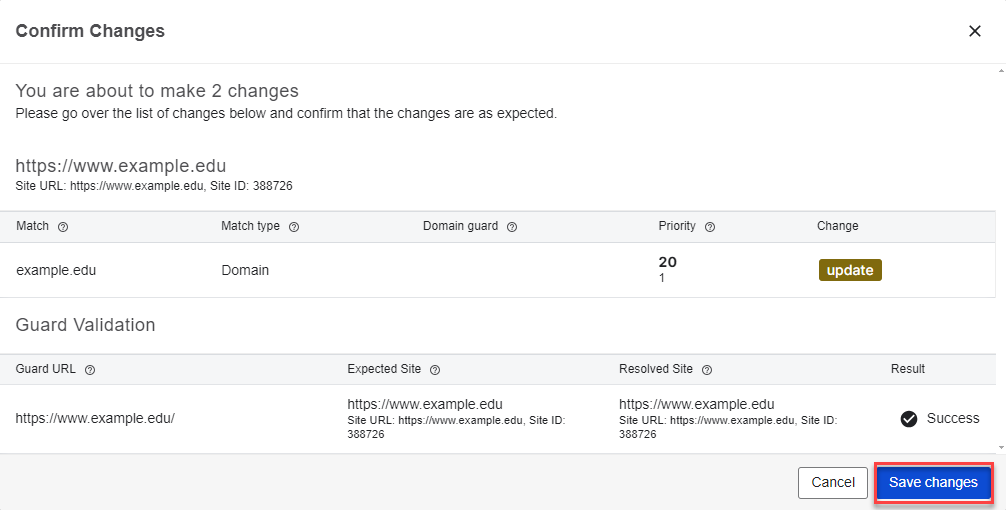This screenshot has height=510, width=1006.
Task: Click the priority value 20
Action: (x=667, y=262)
